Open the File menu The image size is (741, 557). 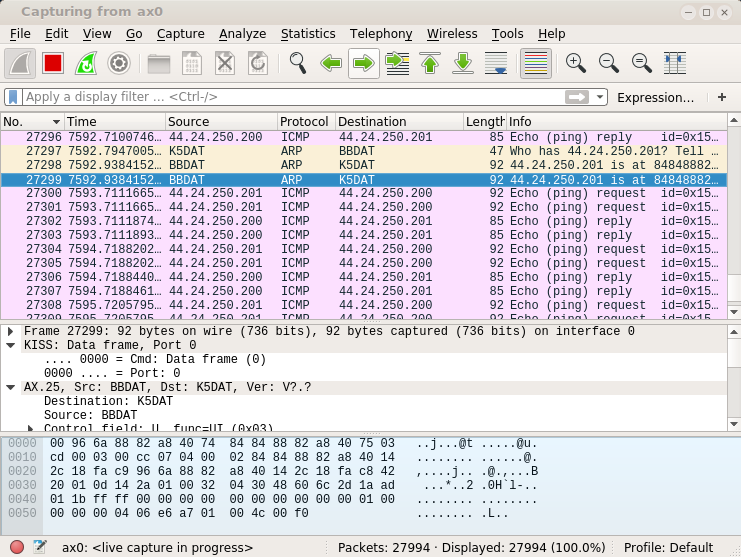[20, 34]
